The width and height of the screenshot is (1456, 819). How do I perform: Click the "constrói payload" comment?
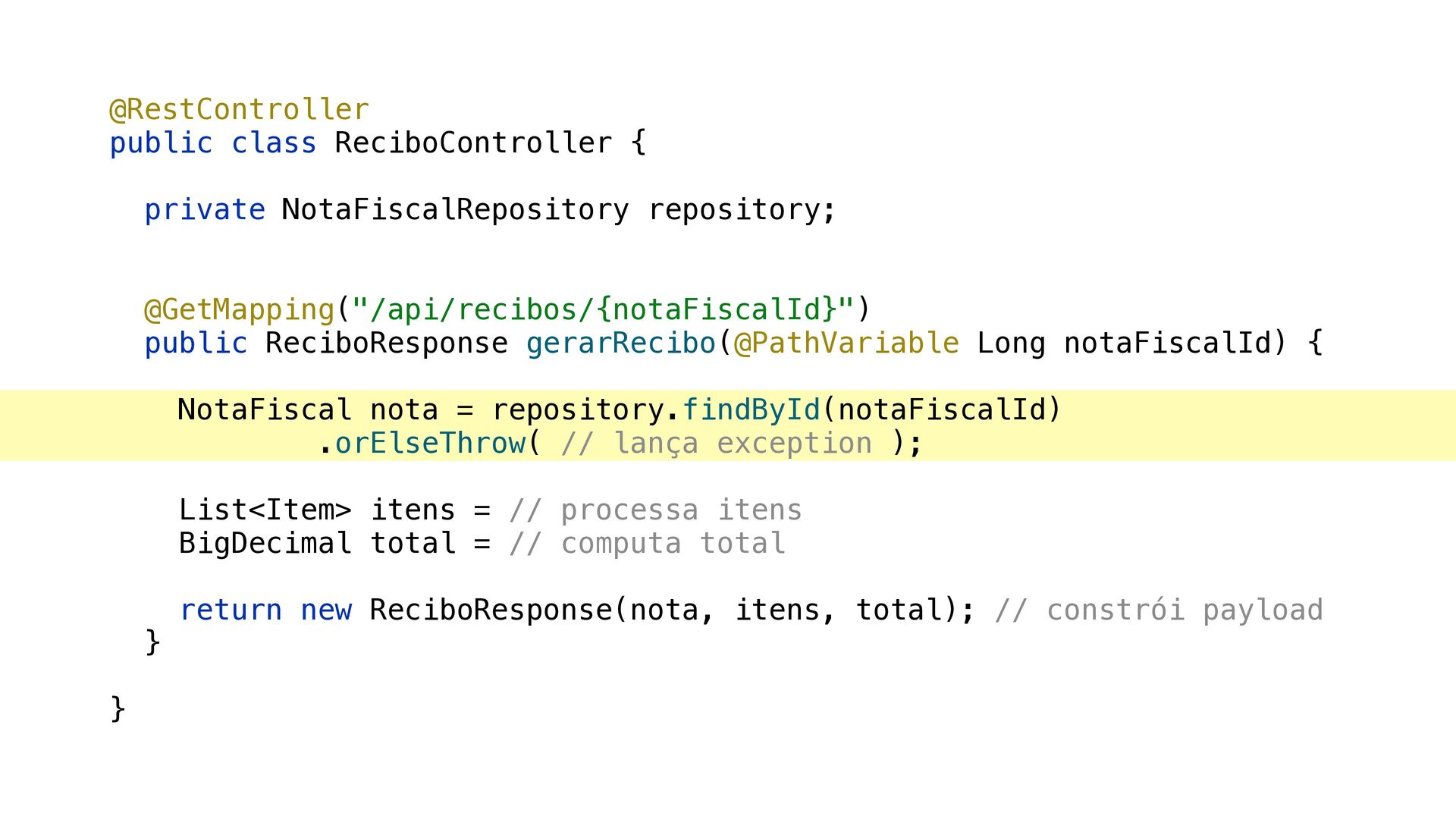pyautogui.click(x=1159, y=610)
